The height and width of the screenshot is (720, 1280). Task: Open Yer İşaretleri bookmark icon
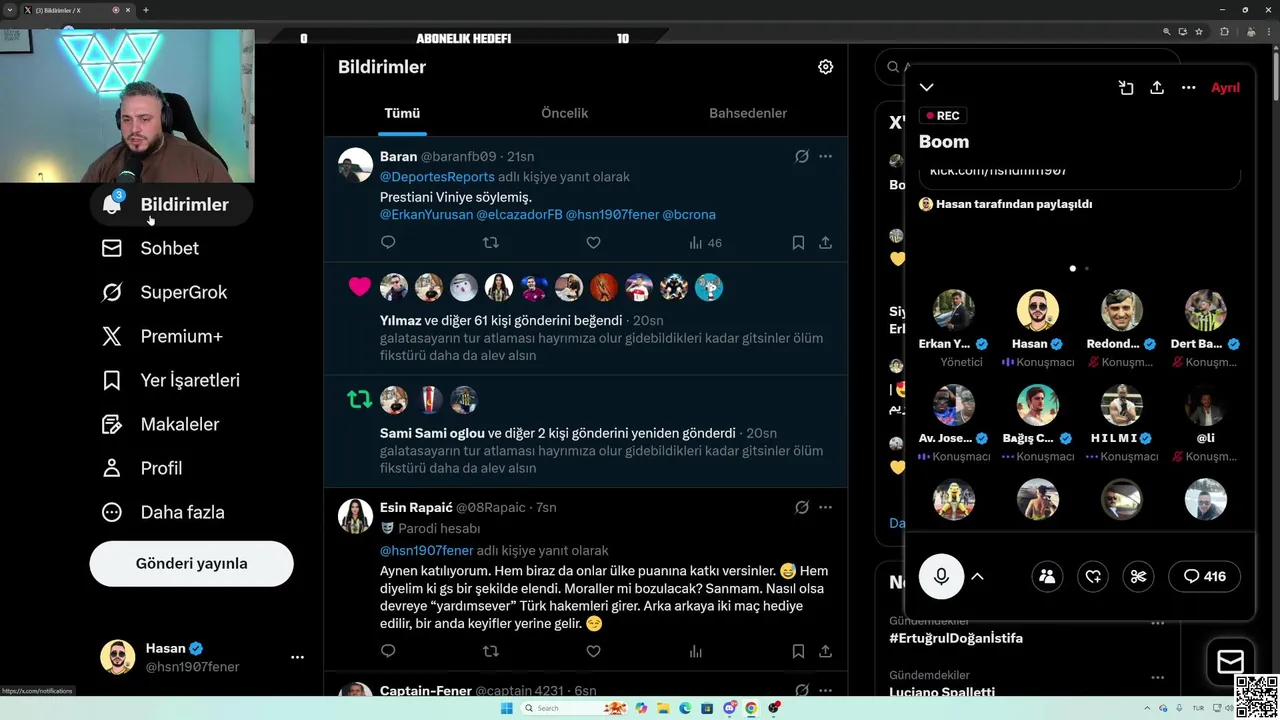[x=112, y=380]
